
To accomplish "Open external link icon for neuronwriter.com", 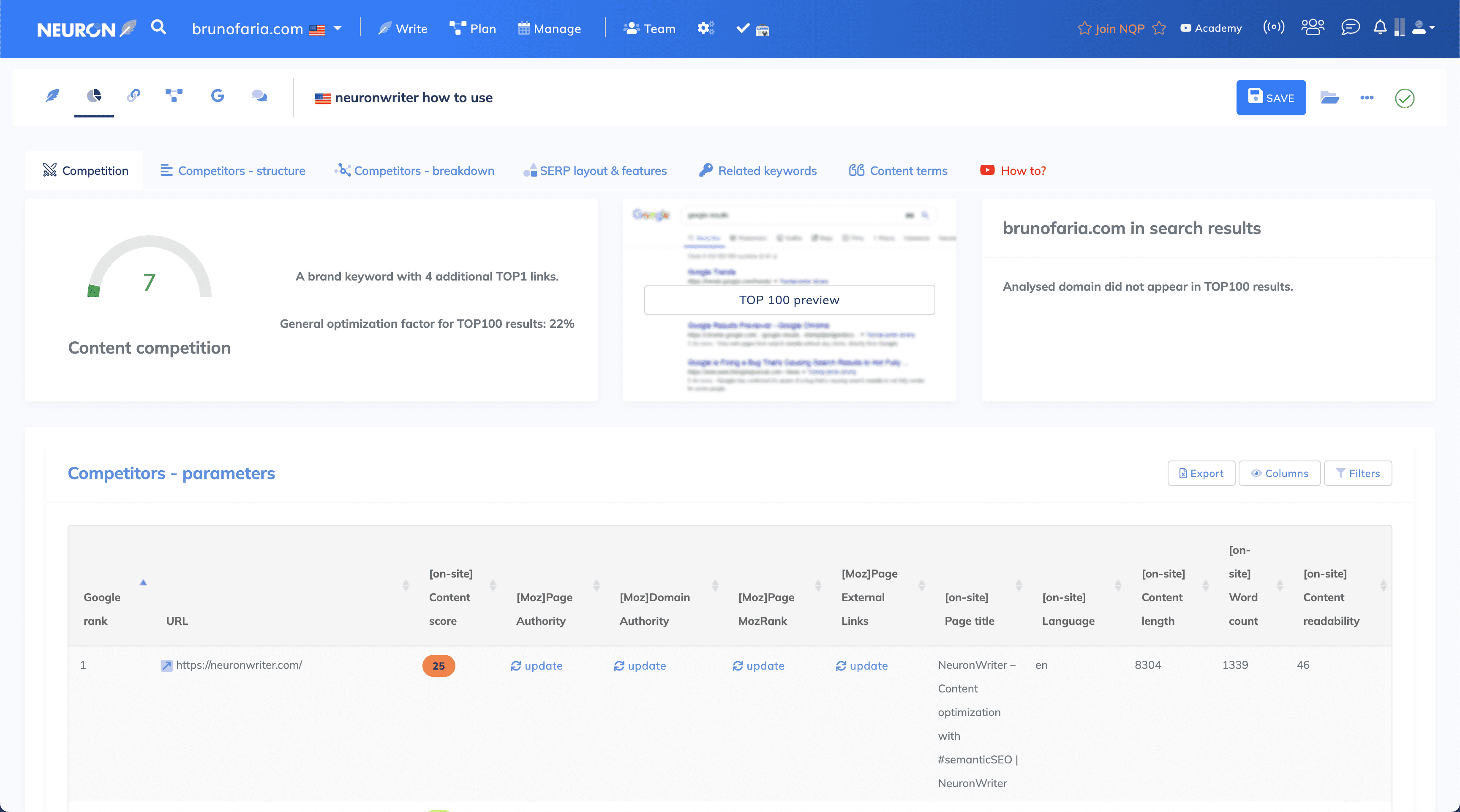I will (x=166, y=665).
